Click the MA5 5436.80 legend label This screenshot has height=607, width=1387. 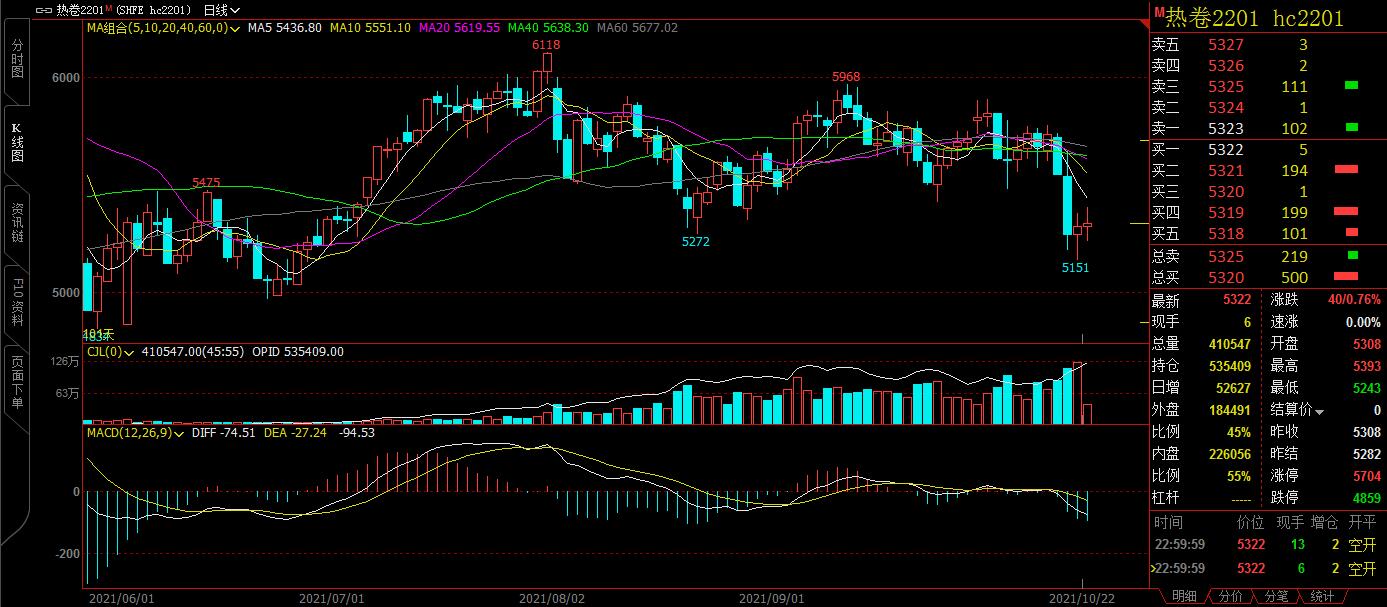click(285, 28)
